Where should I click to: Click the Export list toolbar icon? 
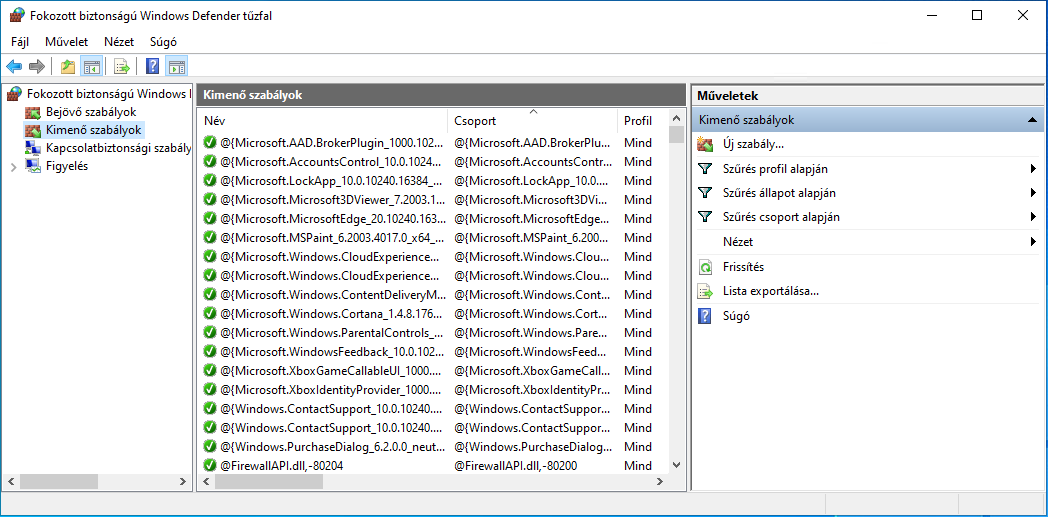[x=121, y=67]
